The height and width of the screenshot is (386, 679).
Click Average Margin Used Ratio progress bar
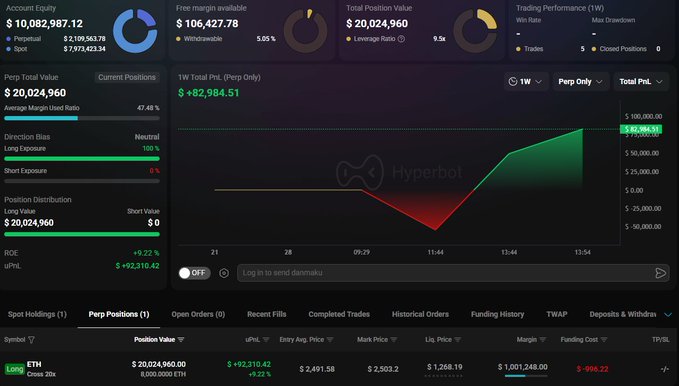[82, 118]
